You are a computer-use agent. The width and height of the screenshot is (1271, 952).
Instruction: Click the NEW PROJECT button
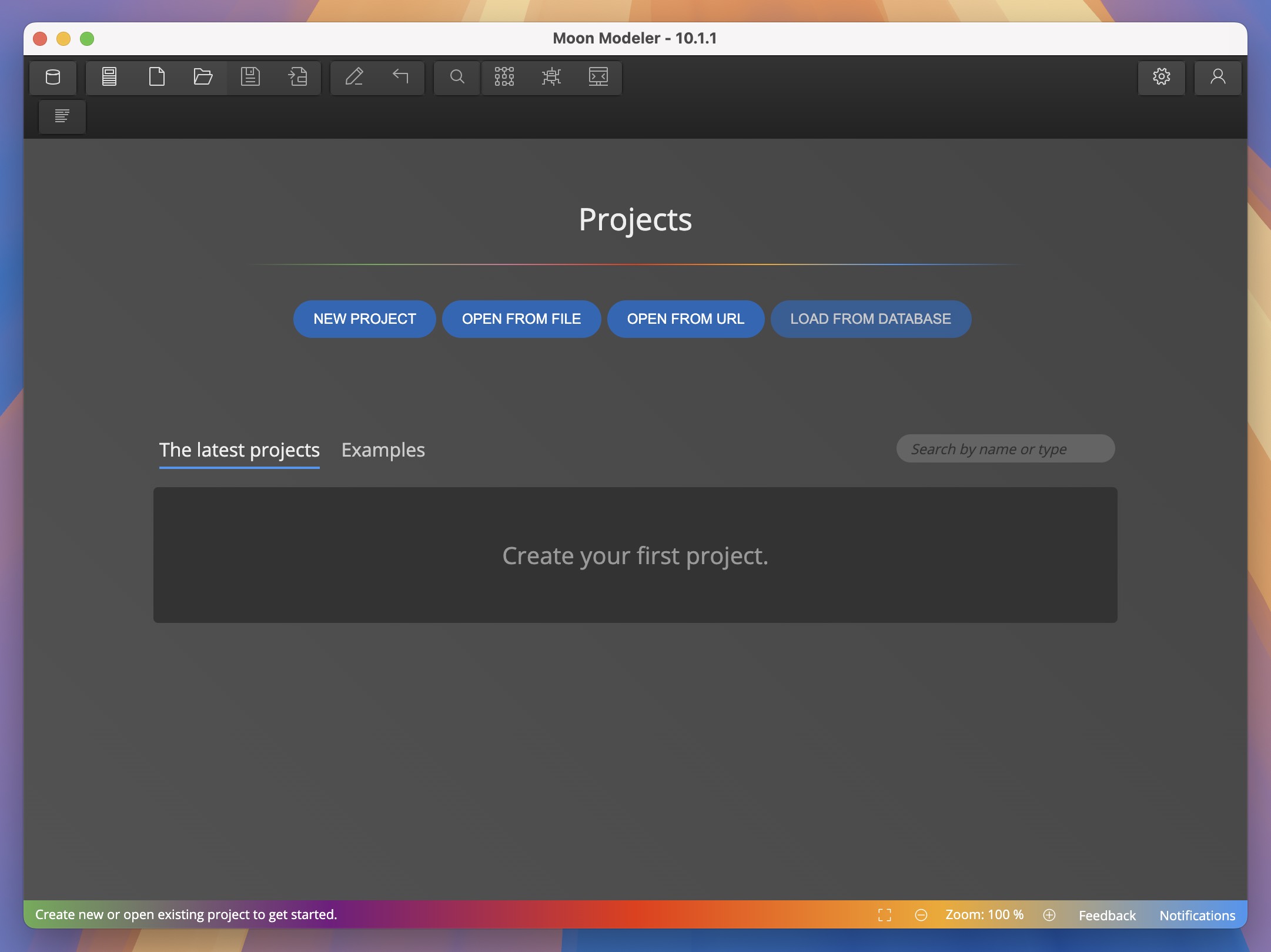pos(364,319)
